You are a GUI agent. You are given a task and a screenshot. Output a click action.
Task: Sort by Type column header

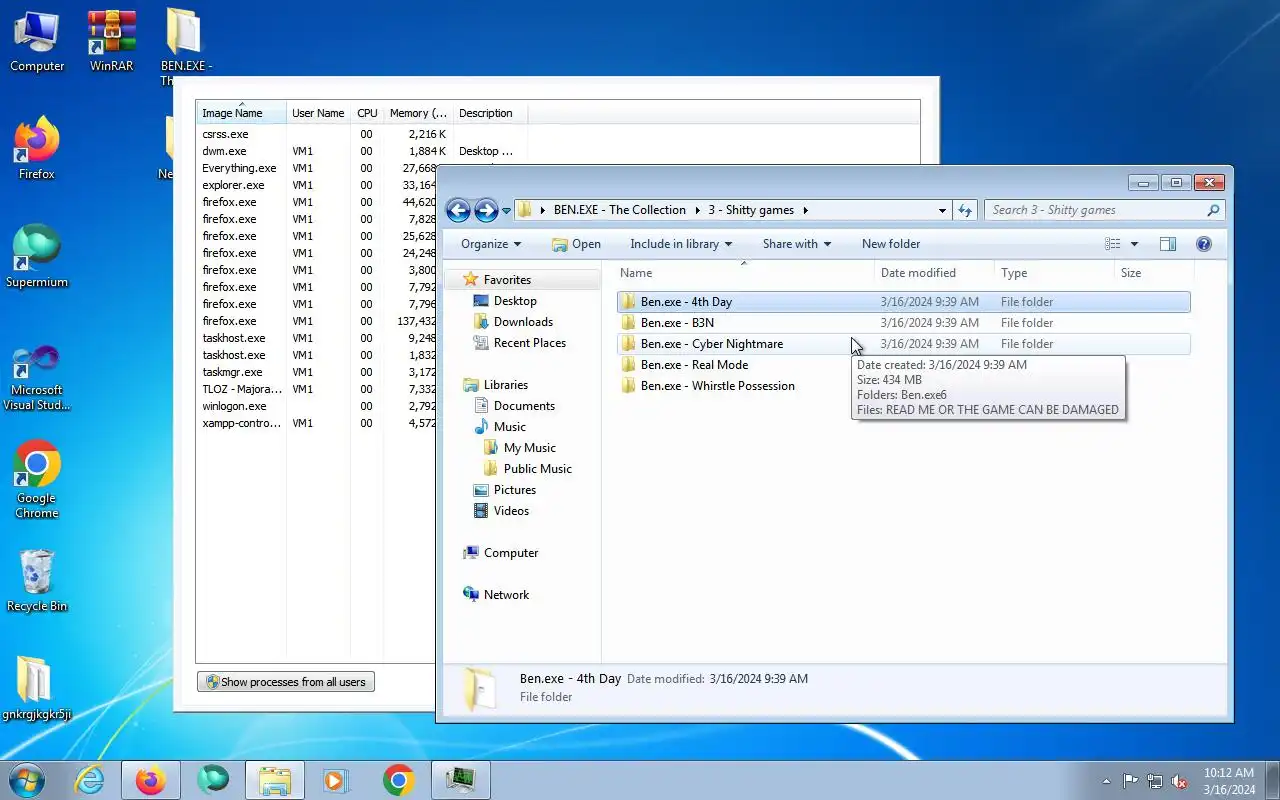(x=1054, y=273)
